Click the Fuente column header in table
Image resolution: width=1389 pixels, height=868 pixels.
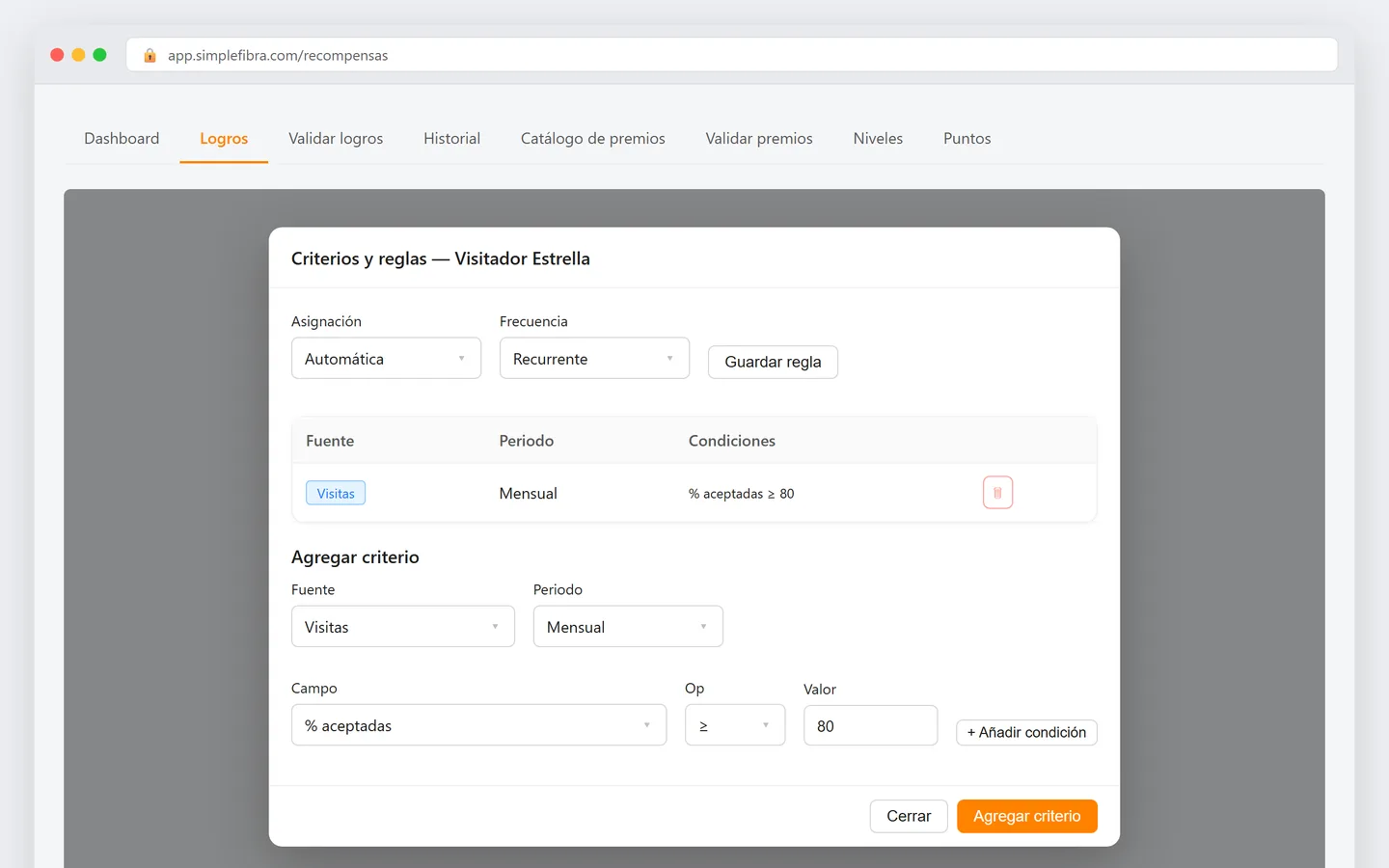(x=330, y=441)
